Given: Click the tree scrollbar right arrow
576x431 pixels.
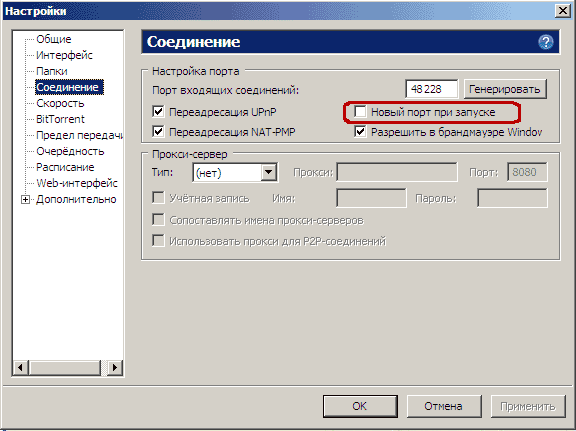Looking at the screenshot, I should click(x=115, y=367).
